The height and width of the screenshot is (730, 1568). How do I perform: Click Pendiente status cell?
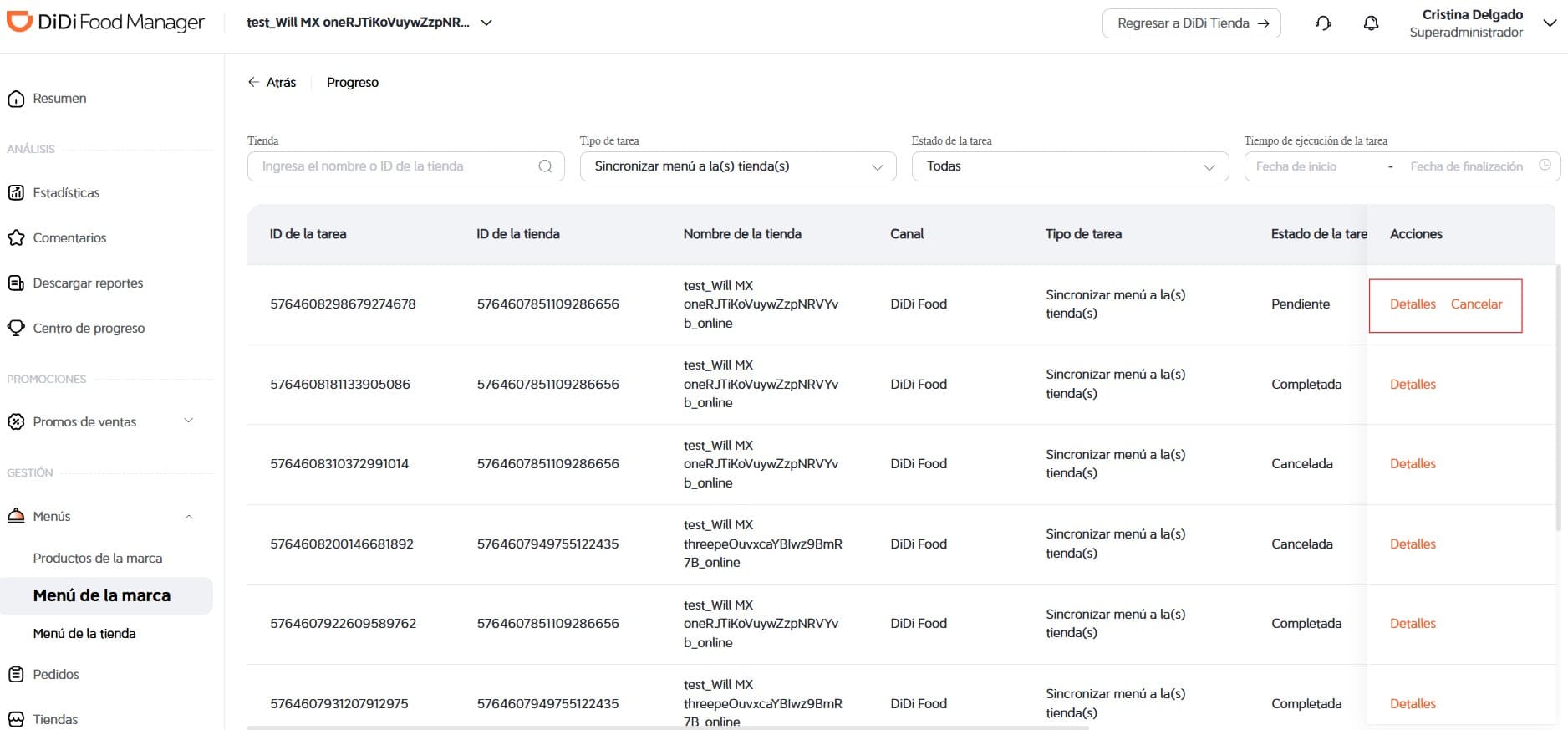click(1301, 304)
